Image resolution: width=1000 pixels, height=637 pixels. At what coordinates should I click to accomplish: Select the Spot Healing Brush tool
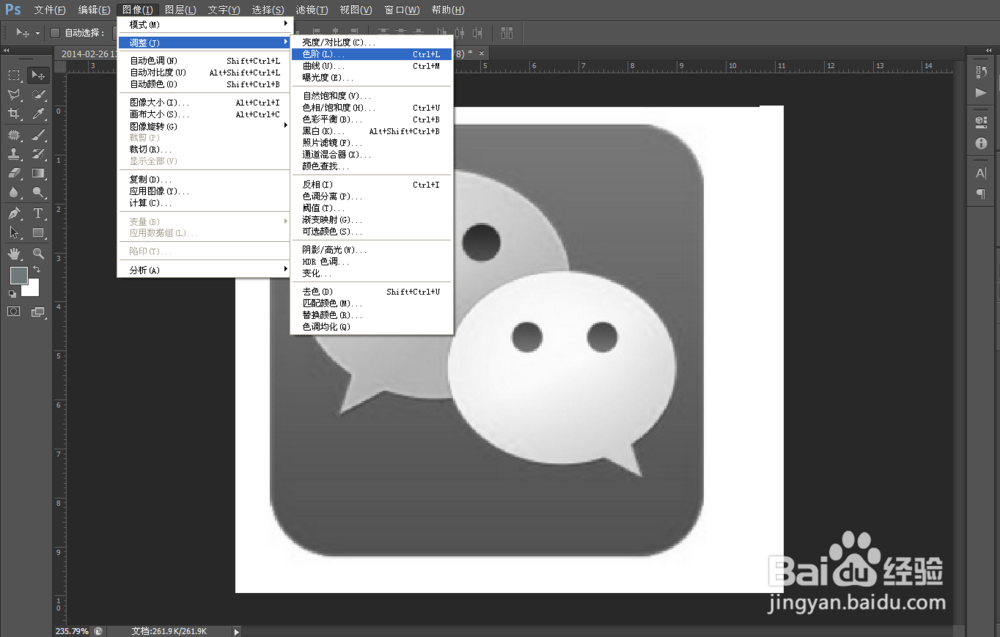[x=14, y=135]
